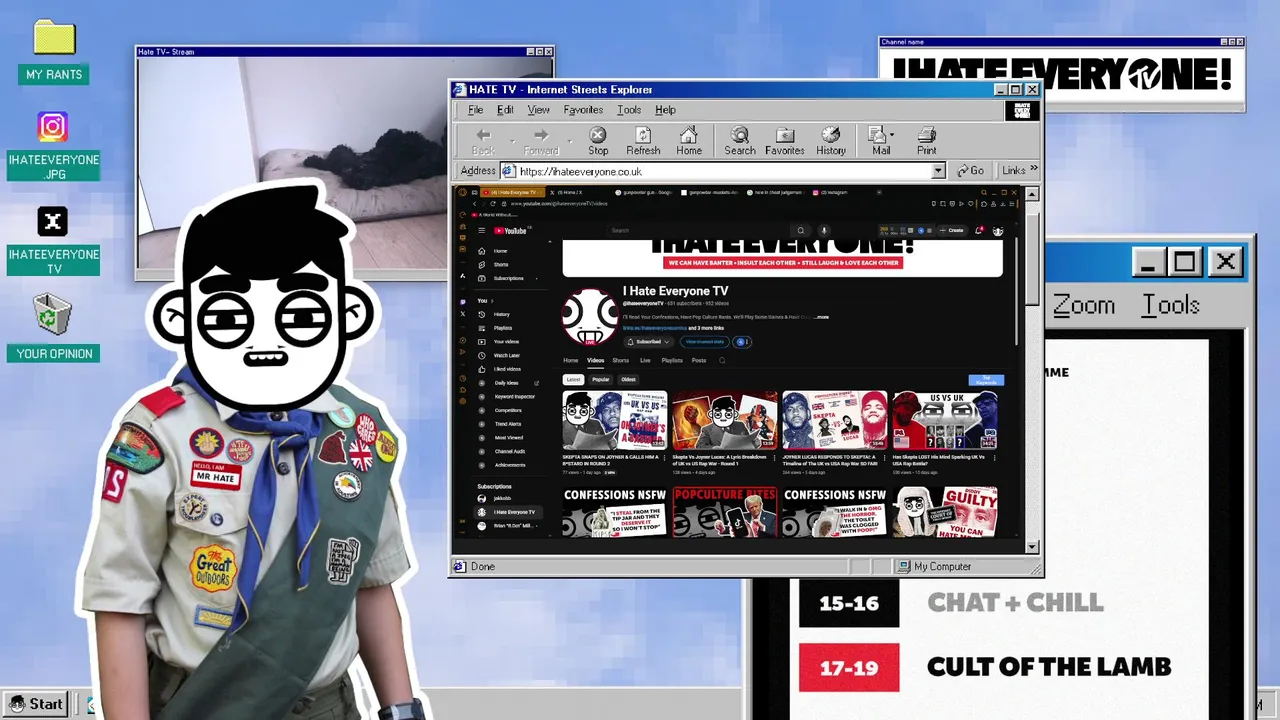Expand the address bar dropdown arrow
Image resolution: width=1280 pixels, height=720 pixels.
938,171
